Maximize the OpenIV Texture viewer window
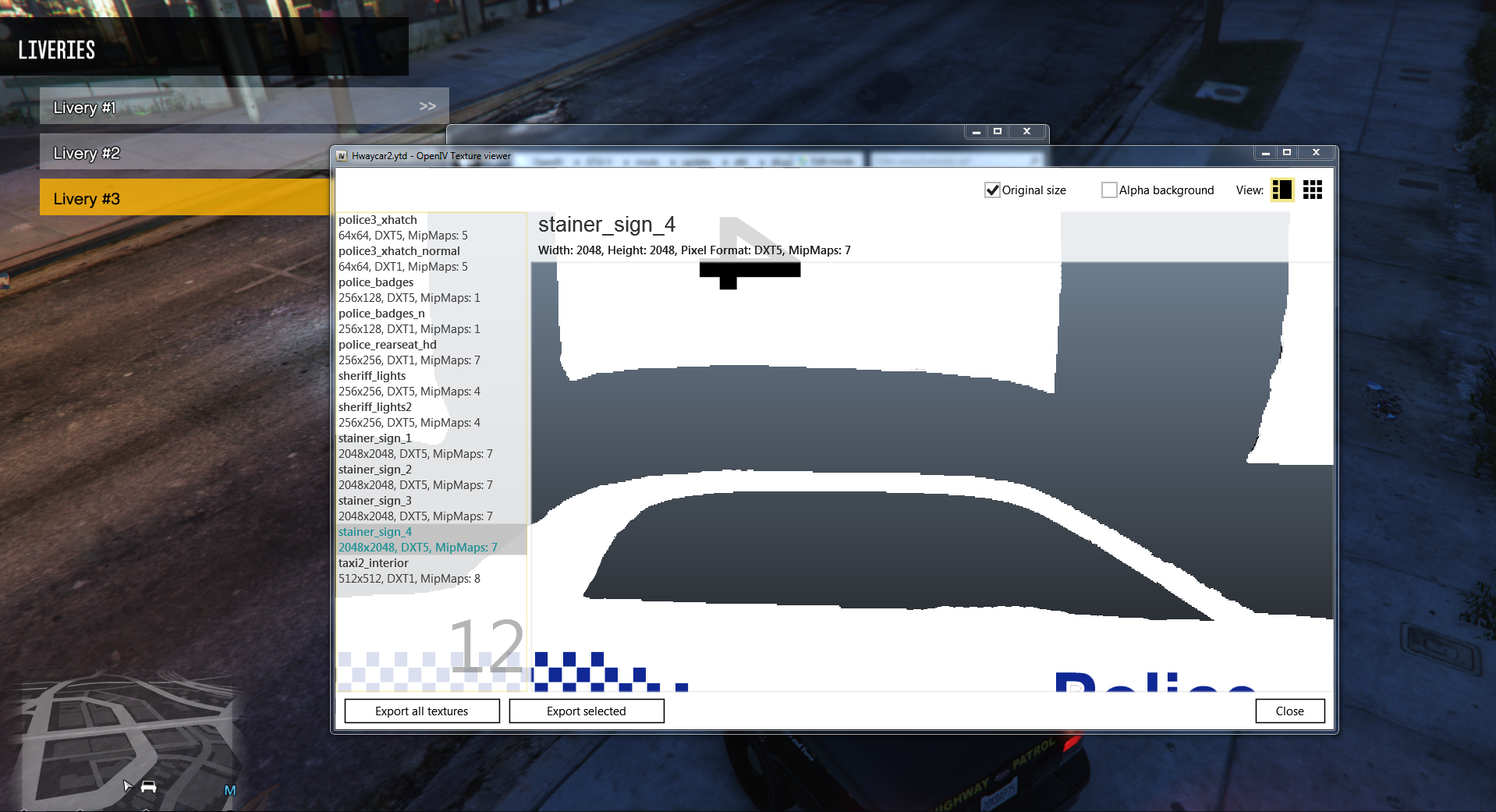The image size is (1496, 812). (1287, 153)
